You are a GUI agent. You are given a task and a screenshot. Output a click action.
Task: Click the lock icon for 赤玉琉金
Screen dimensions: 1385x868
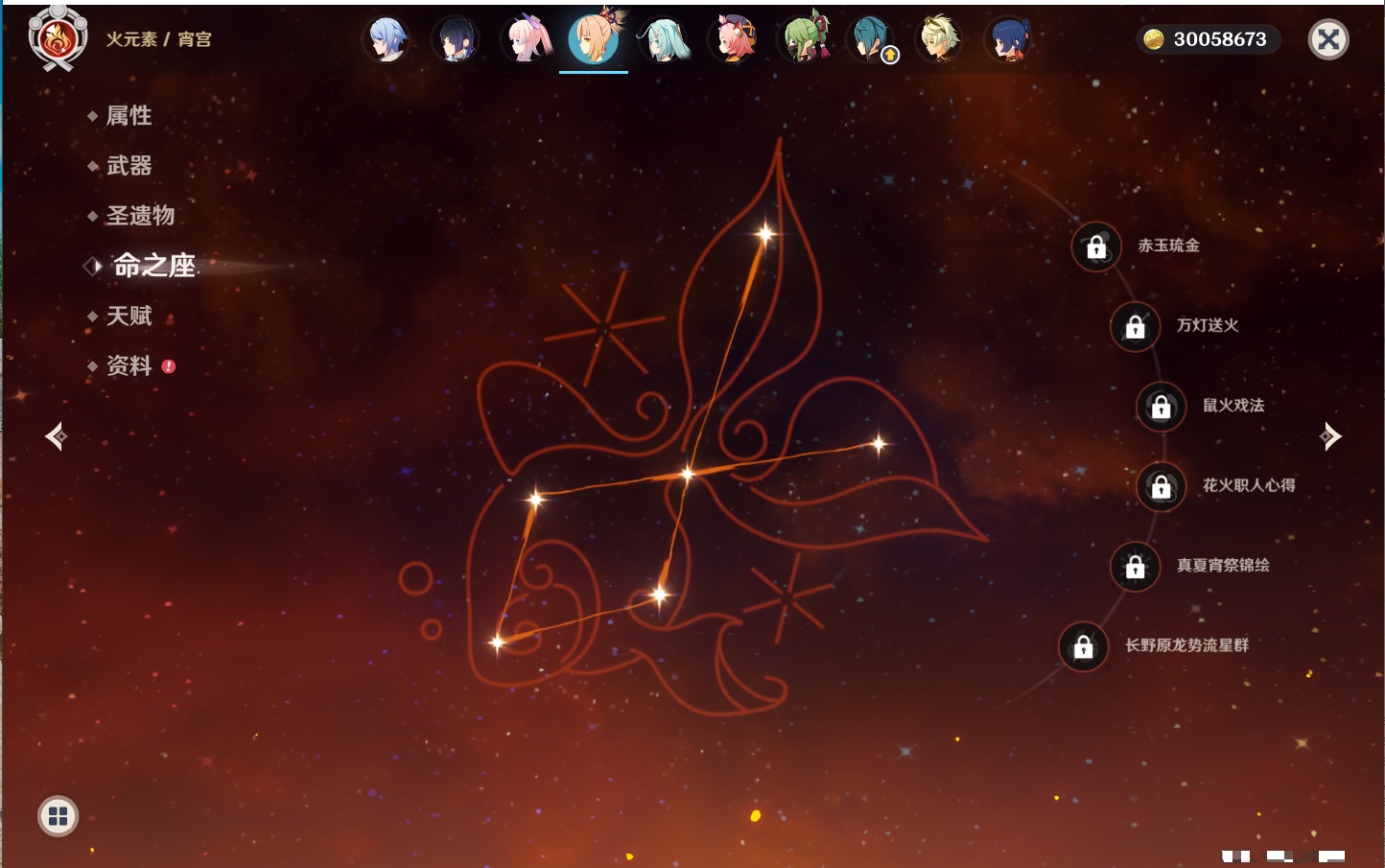[1096, 247]
